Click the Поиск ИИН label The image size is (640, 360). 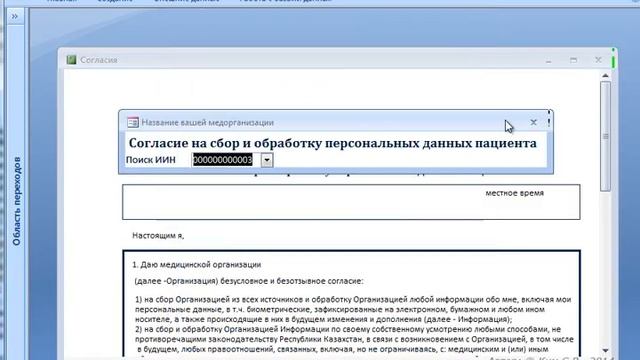pos(151,160)
